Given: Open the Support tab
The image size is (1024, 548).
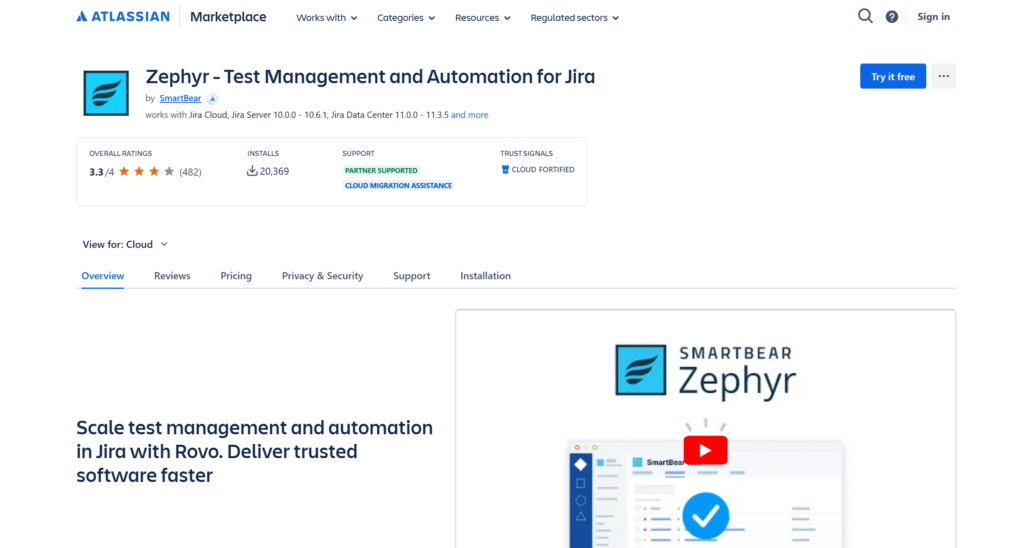Looking at the screenshot, I should coord(411,276).
